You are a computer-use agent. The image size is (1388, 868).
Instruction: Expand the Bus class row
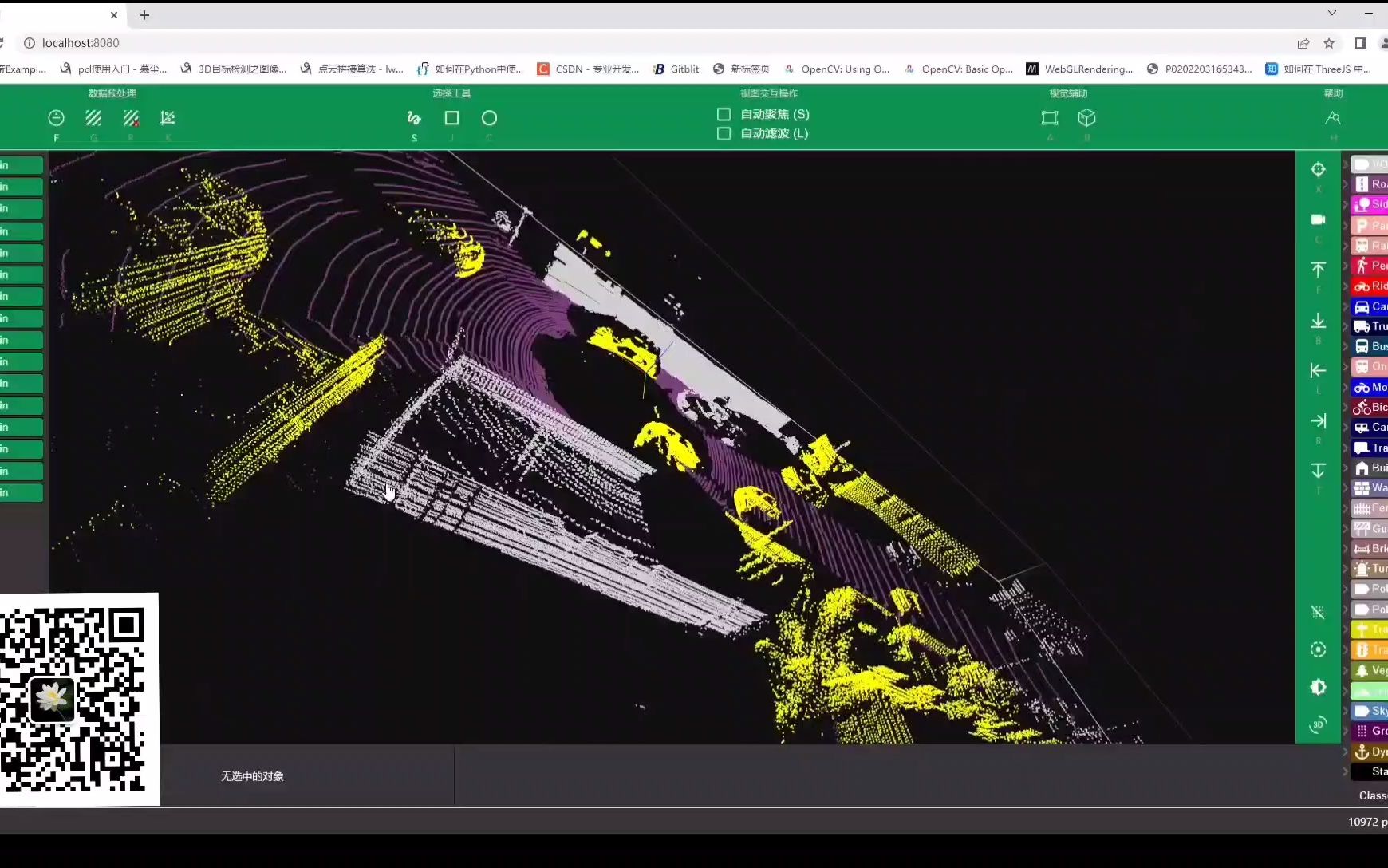coord(1346,346)
